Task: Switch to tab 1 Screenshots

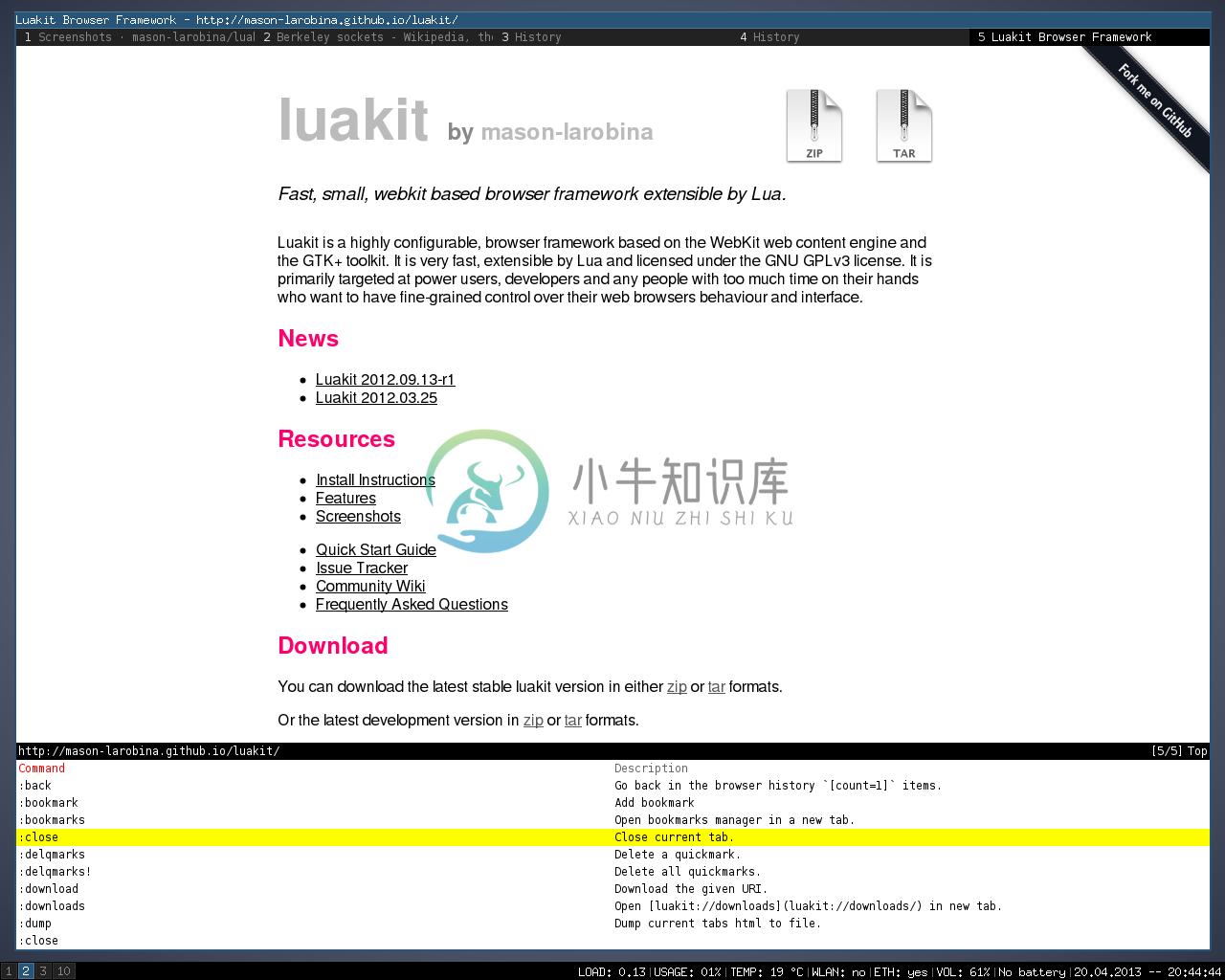Action: pos(137,37)
